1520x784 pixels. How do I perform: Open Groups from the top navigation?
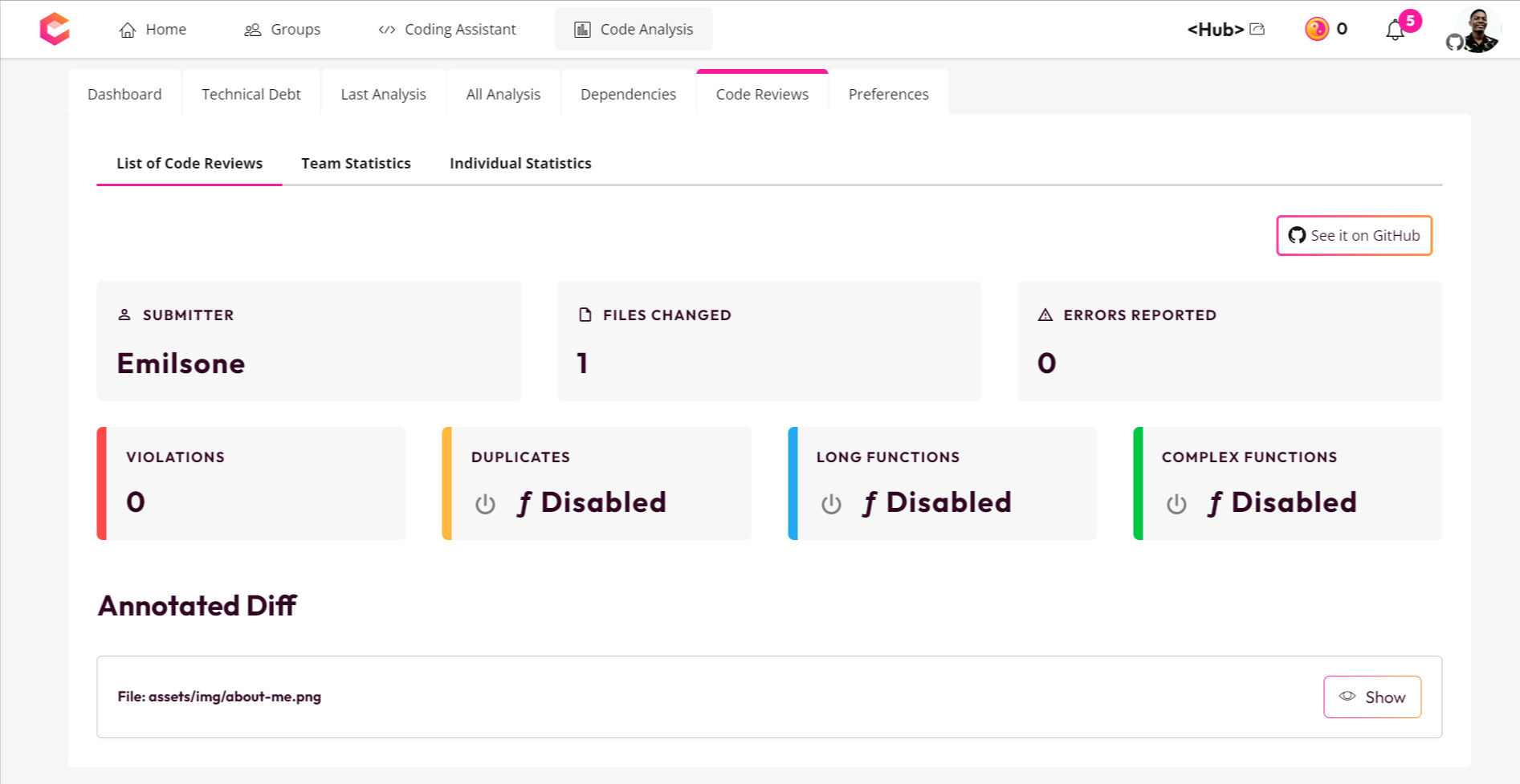[x=282, y=30]
